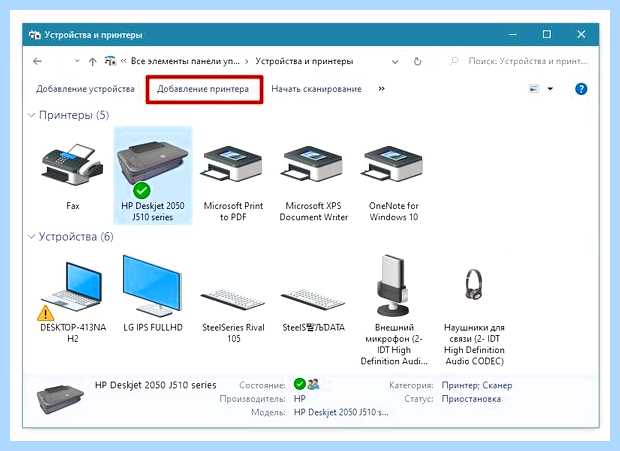Select the Fax printer icon
Image resolution: width=620 pixels, height=451 pixels.
[73, 165]
